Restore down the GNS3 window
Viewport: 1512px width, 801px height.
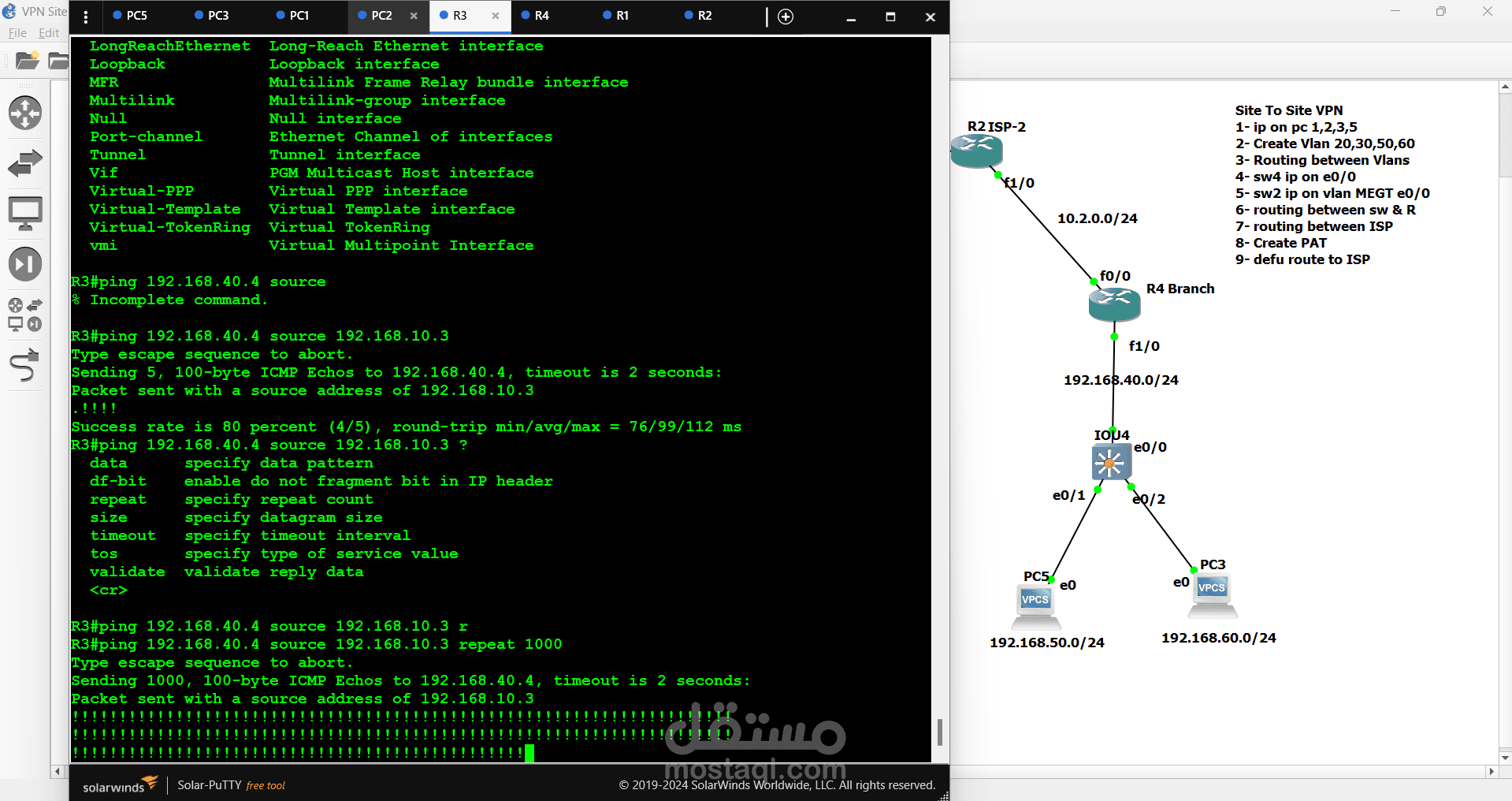coord(1441,11)
